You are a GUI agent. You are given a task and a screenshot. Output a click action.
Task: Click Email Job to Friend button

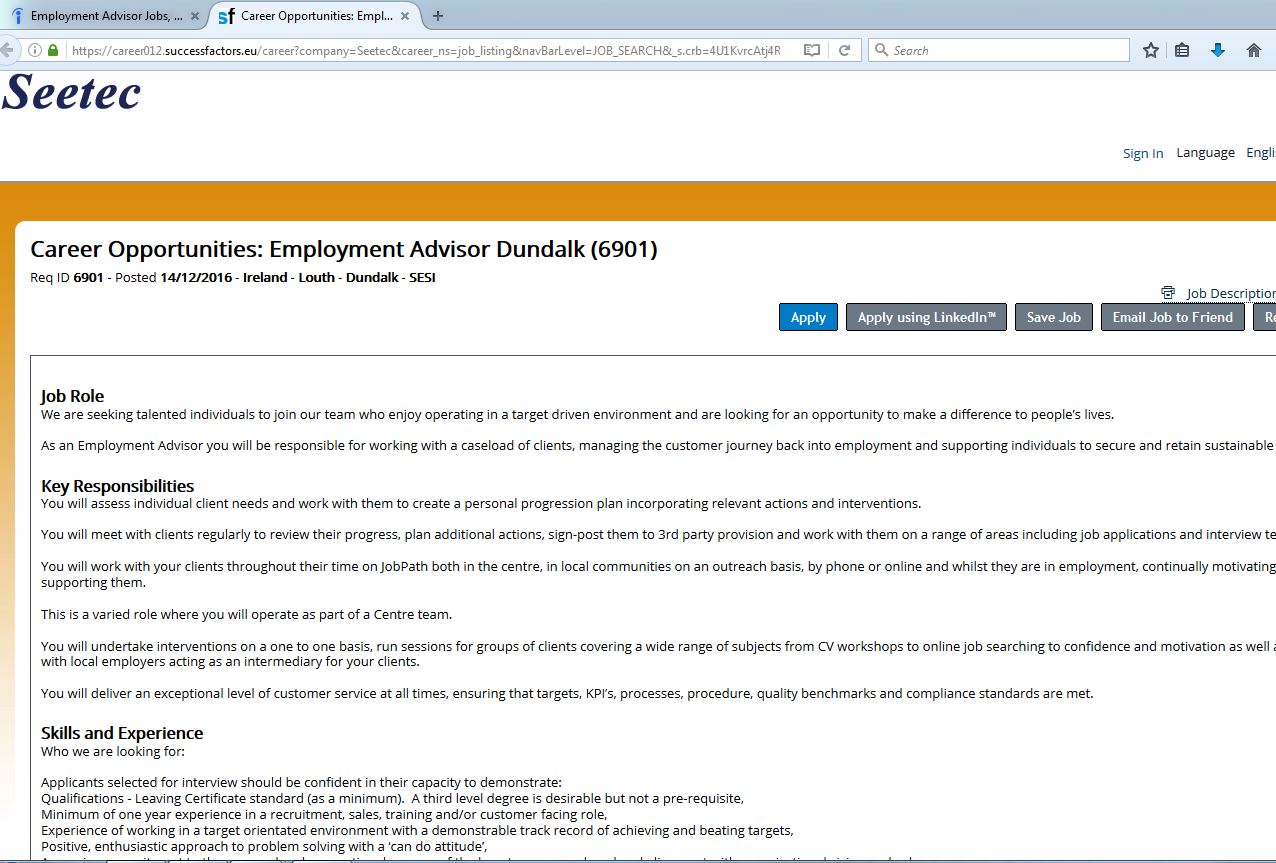point(1172,317)
